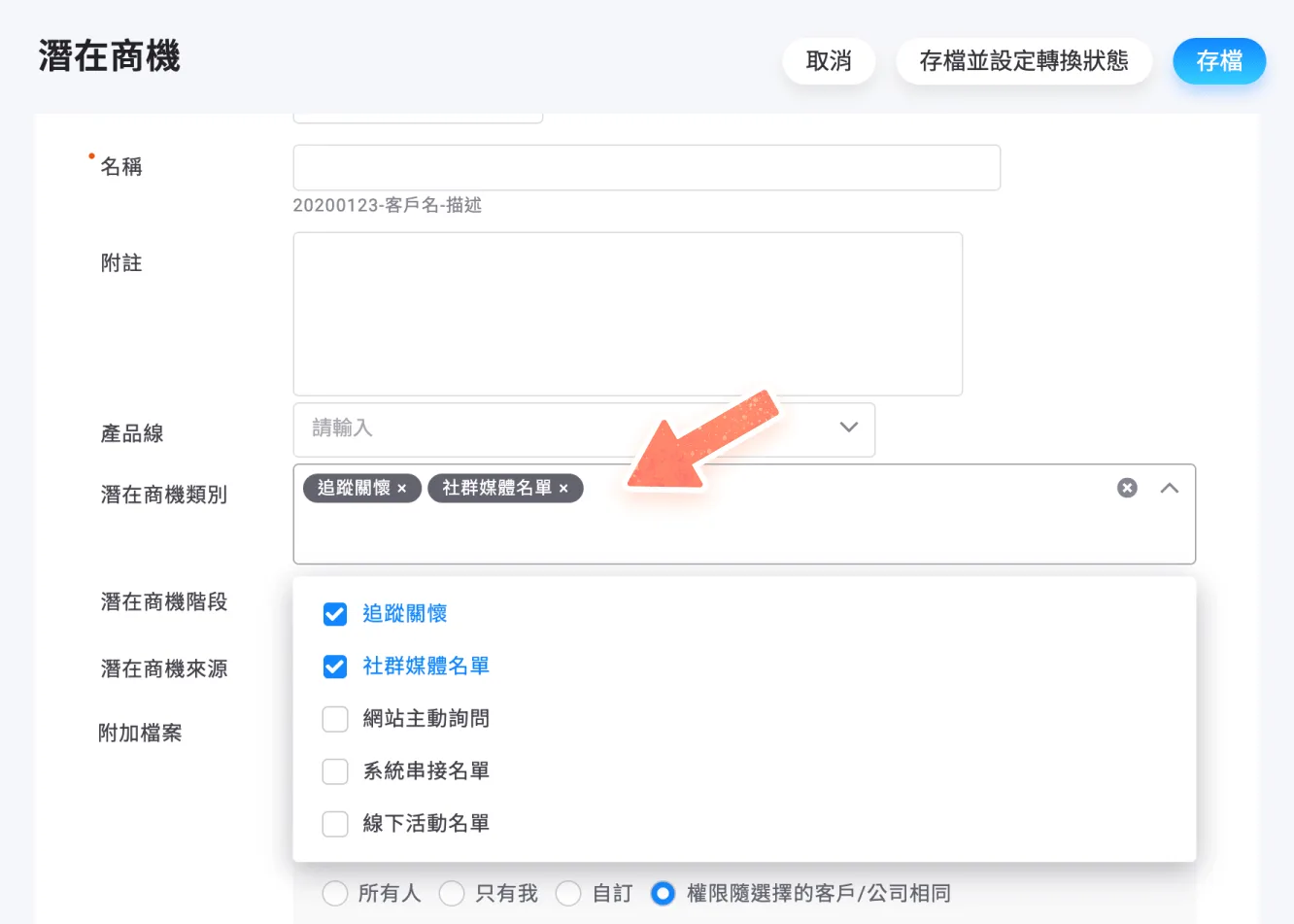1294x924 pixels.
Task: Uncheck the 追蹤關懷 checkbox
Action: pos(335,614)
